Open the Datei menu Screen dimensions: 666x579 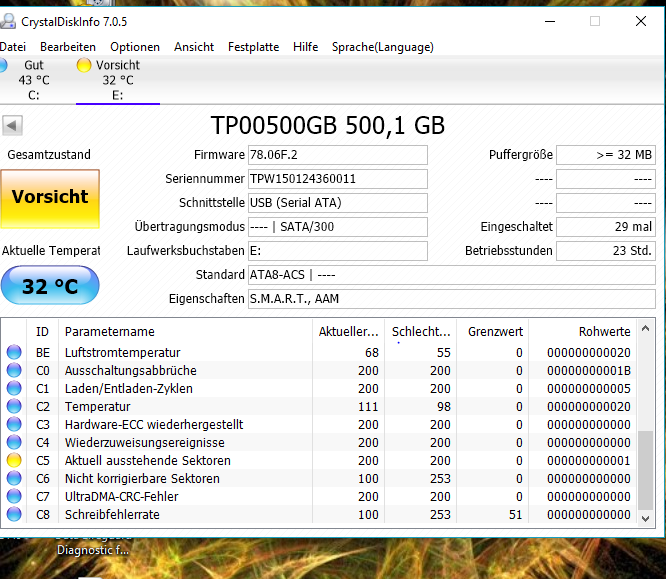pos(13,47)
